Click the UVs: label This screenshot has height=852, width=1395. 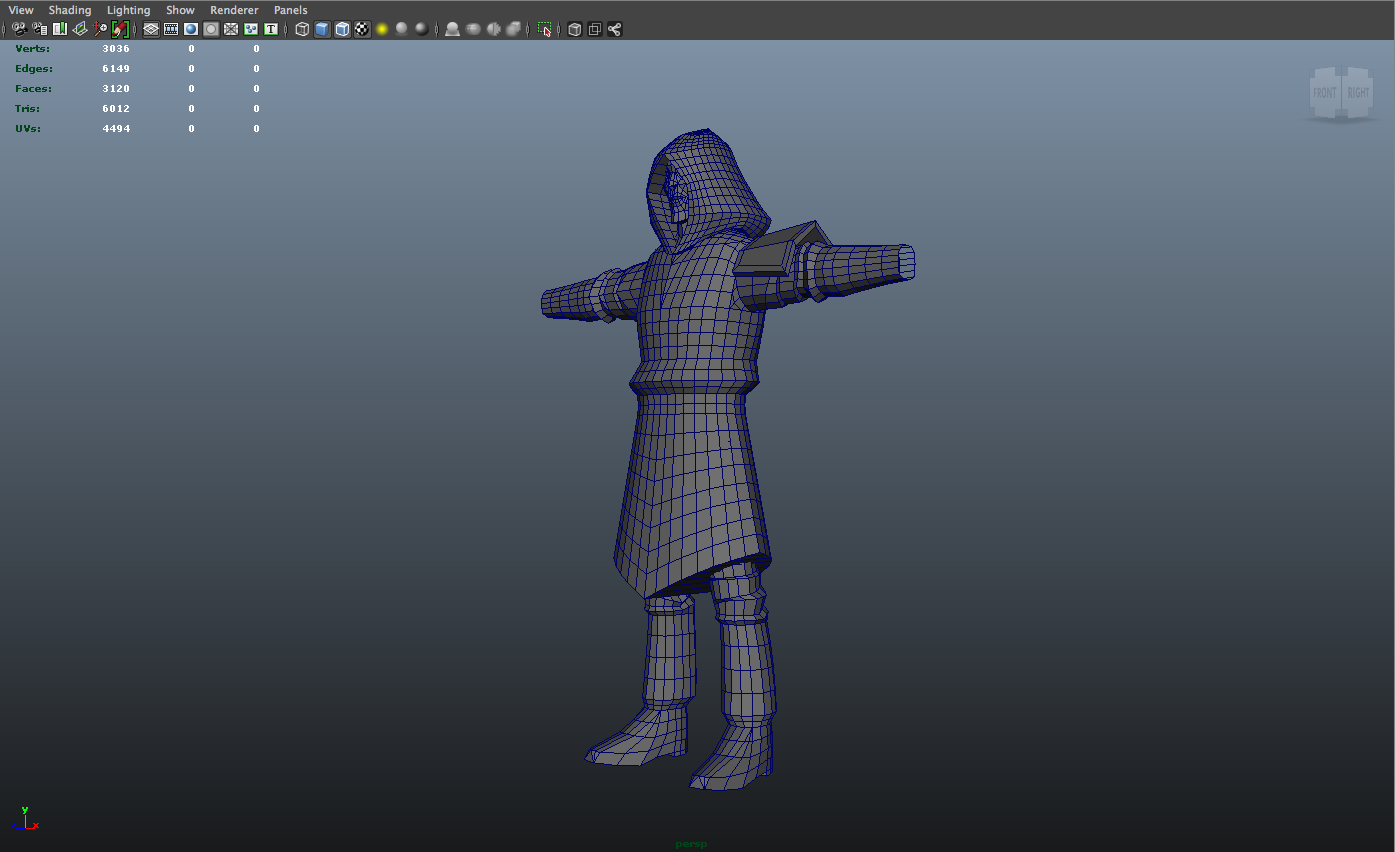[x=29, y=128]
